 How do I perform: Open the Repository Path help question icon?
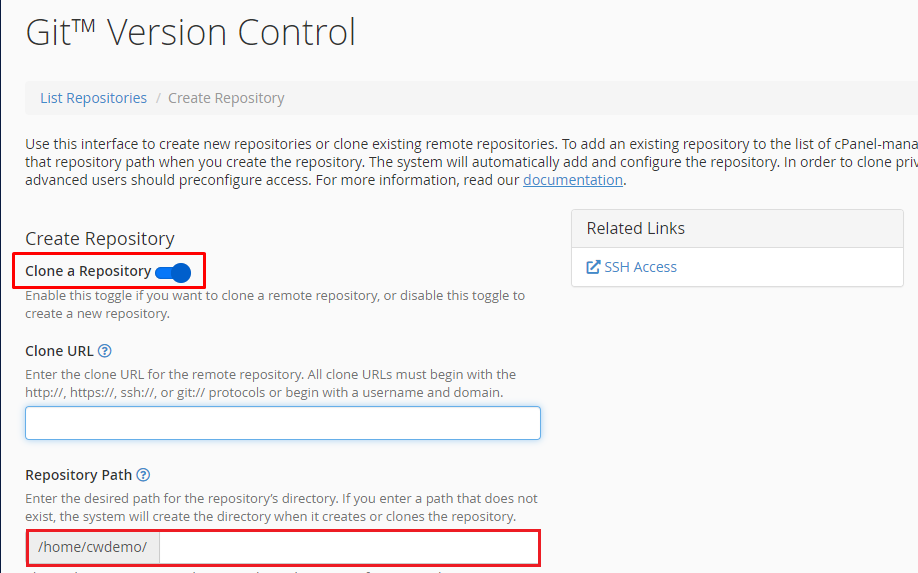point(143,475)
